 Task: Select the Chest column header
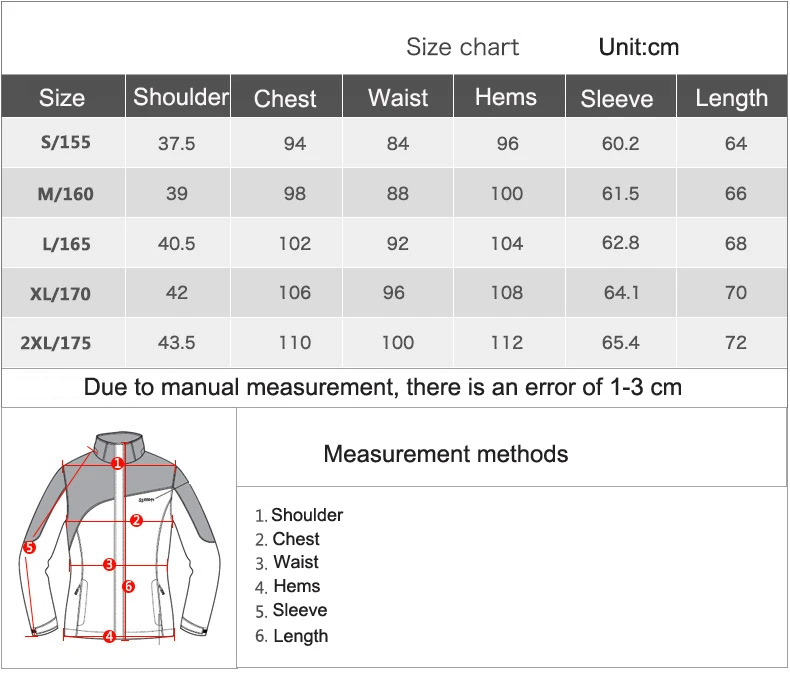click(x=286, y=96)
